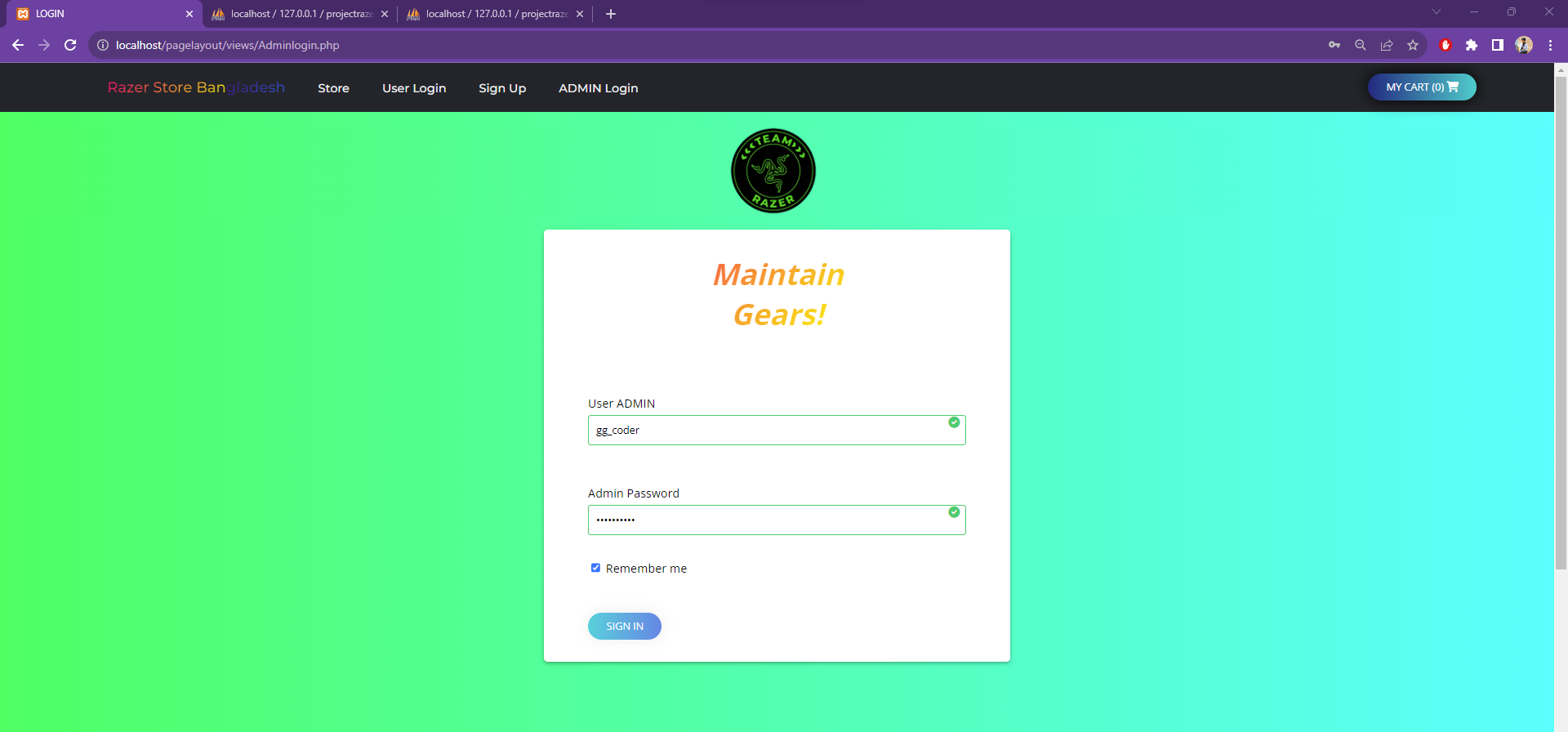The width and height of the screenshot is (1568, 732).
Task: Toggle the browser side panel icon
Action: pyautogui.click(x=1498, y=45)
